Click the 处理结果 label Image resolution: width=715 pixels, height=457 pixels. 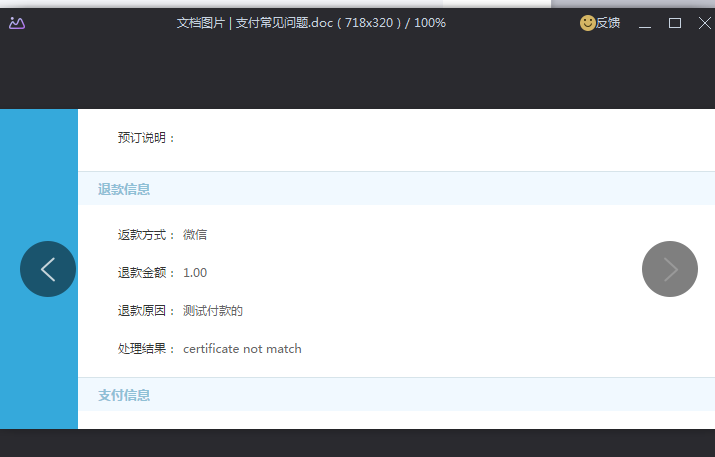click(146, 349)
